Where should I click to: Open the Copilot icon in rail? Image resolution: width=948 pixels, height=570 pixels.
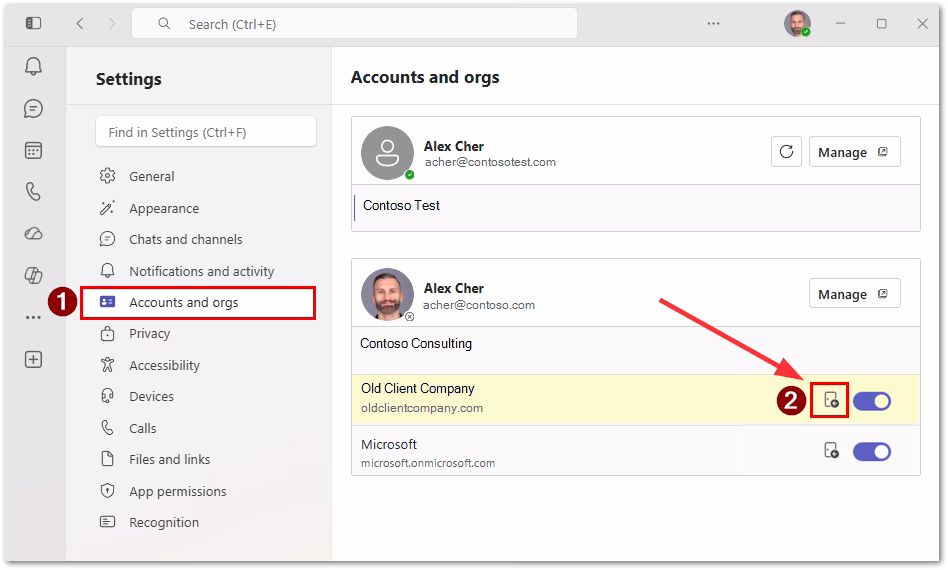click(x=33, y=276)
